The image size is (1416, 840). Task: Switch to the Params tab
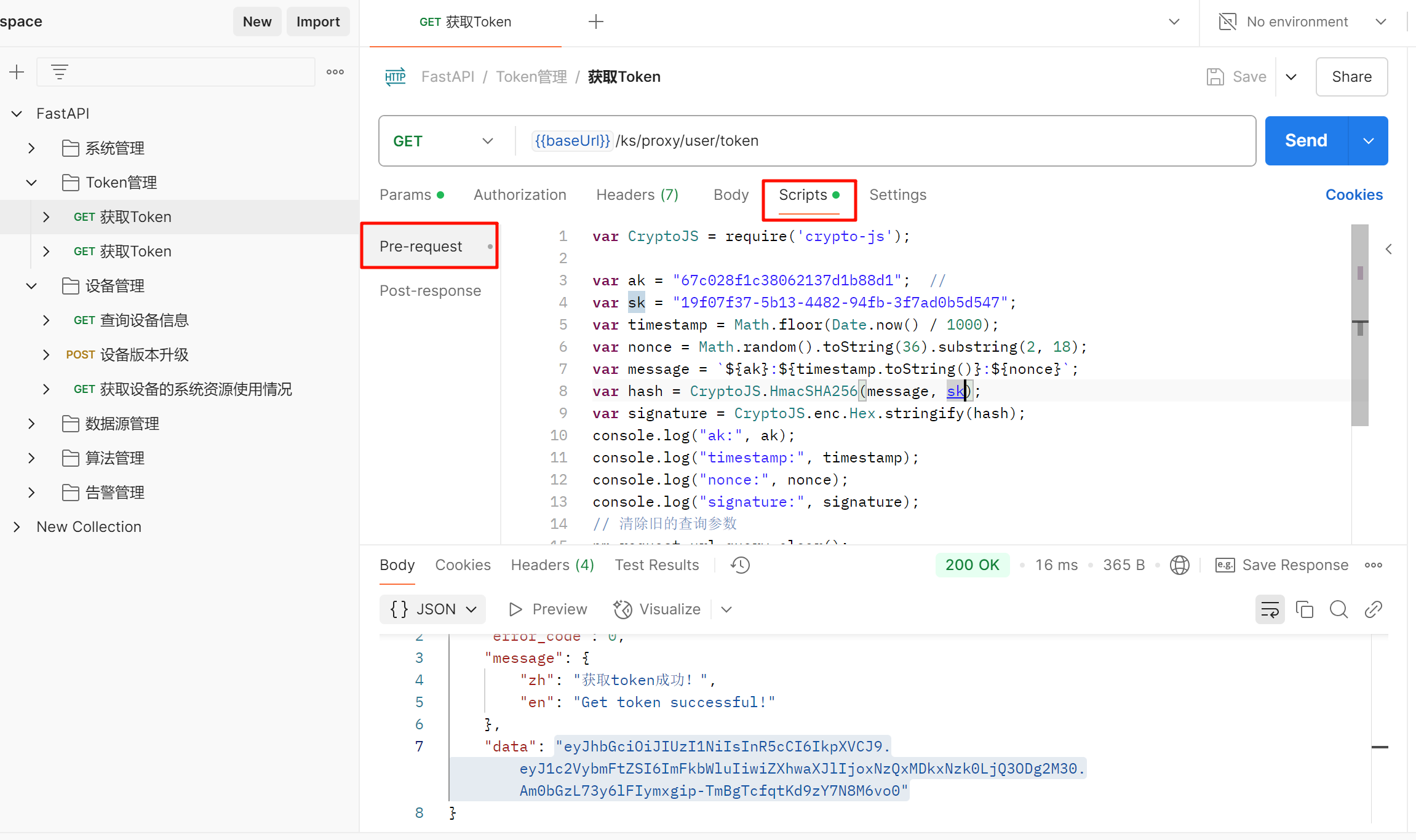click(412, 195)
